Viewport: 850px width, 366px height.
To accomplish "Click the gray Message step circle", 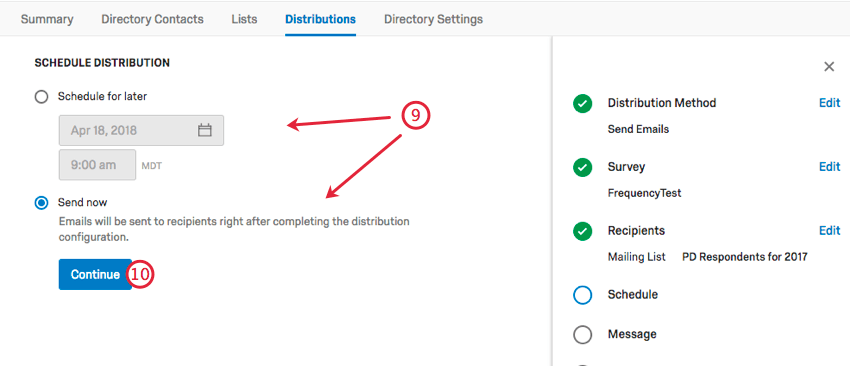I will [582, 335].
